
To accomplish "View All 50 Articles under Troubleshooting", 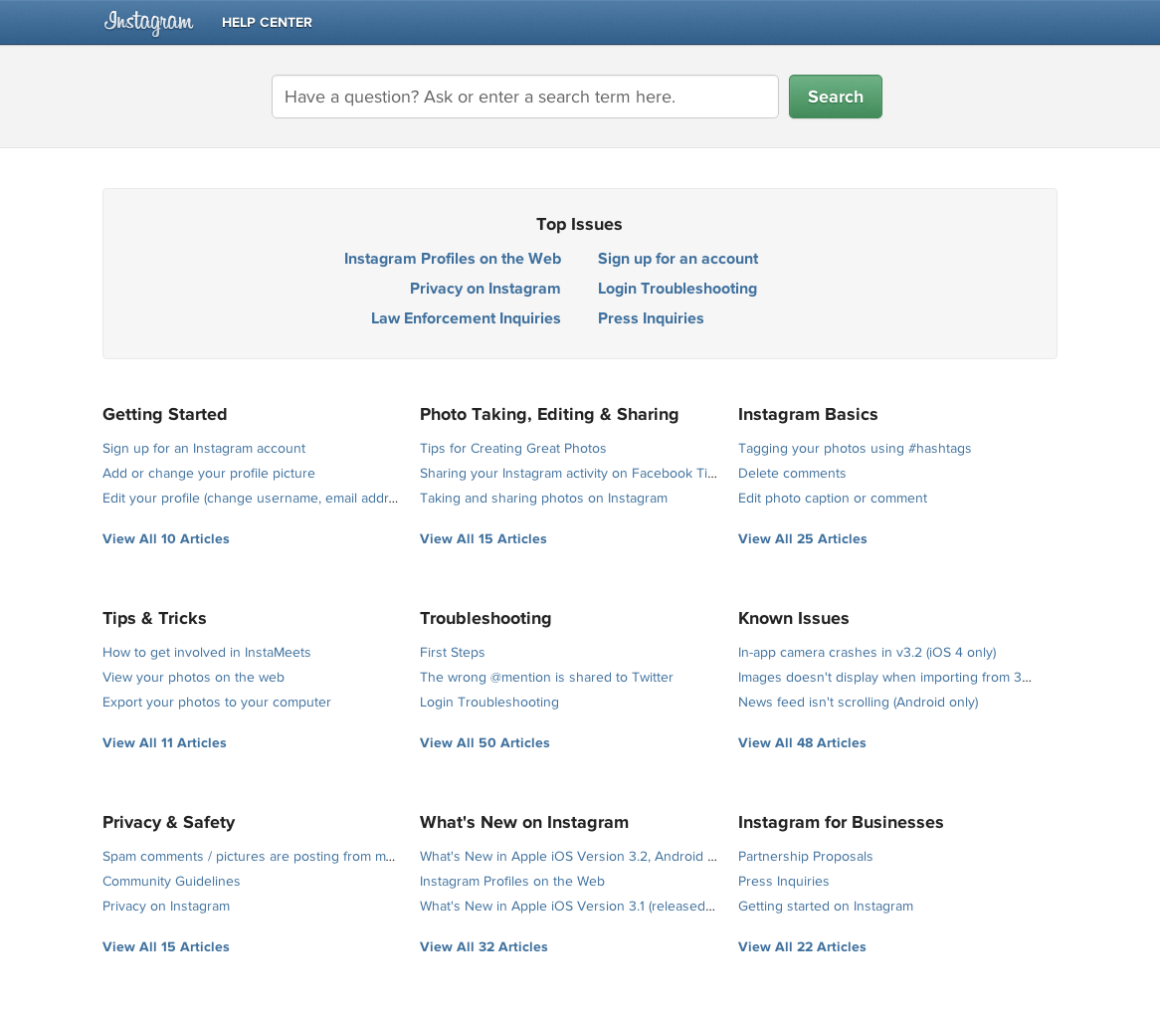I will [484, 742].
